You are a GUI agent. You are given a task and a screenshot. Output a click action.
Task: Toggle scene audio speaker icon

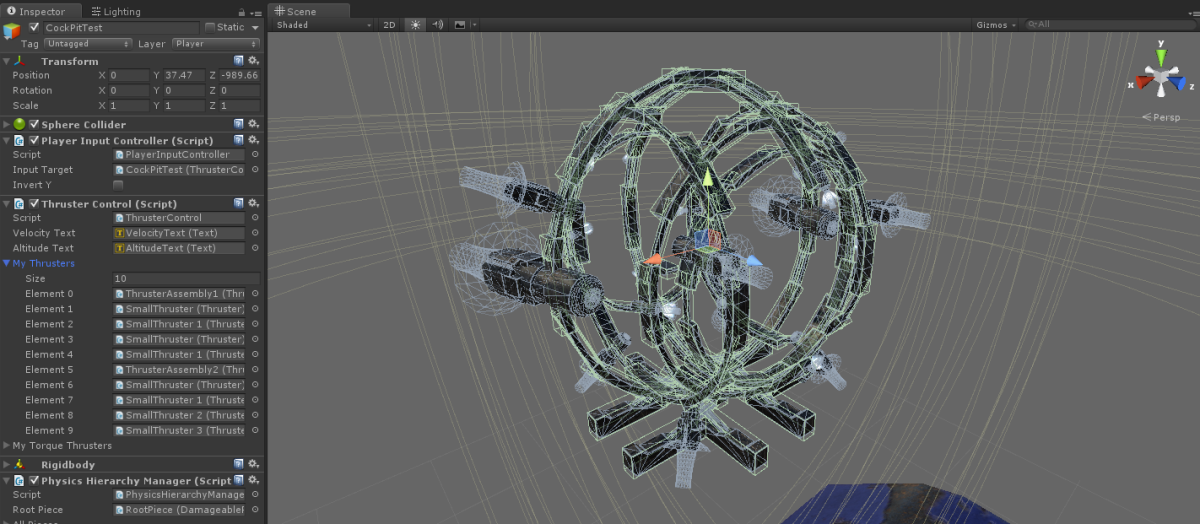point(438,24)
